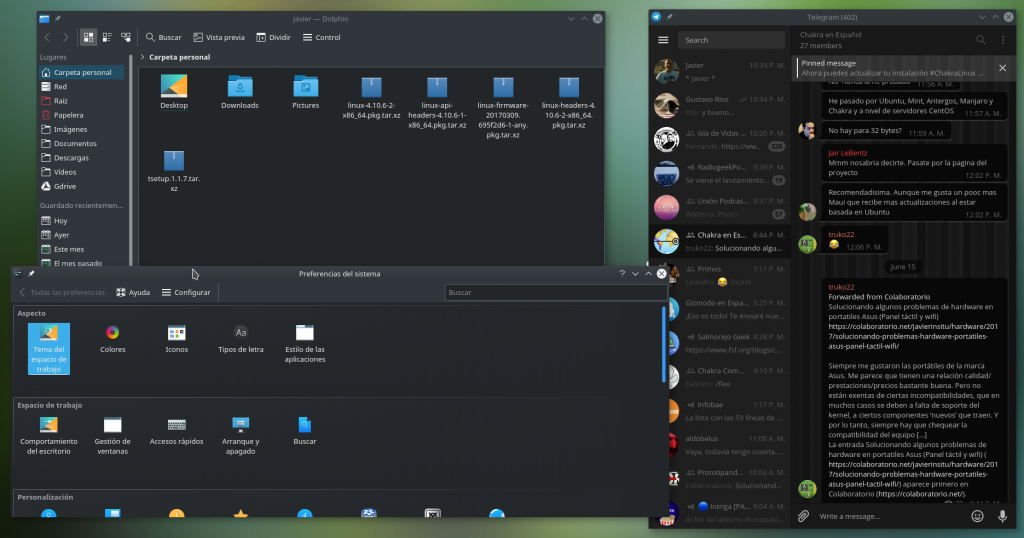1024x538 pixels.
Task: Click Dividir to split Dolphin view
Action: click(x=273, y=37)
